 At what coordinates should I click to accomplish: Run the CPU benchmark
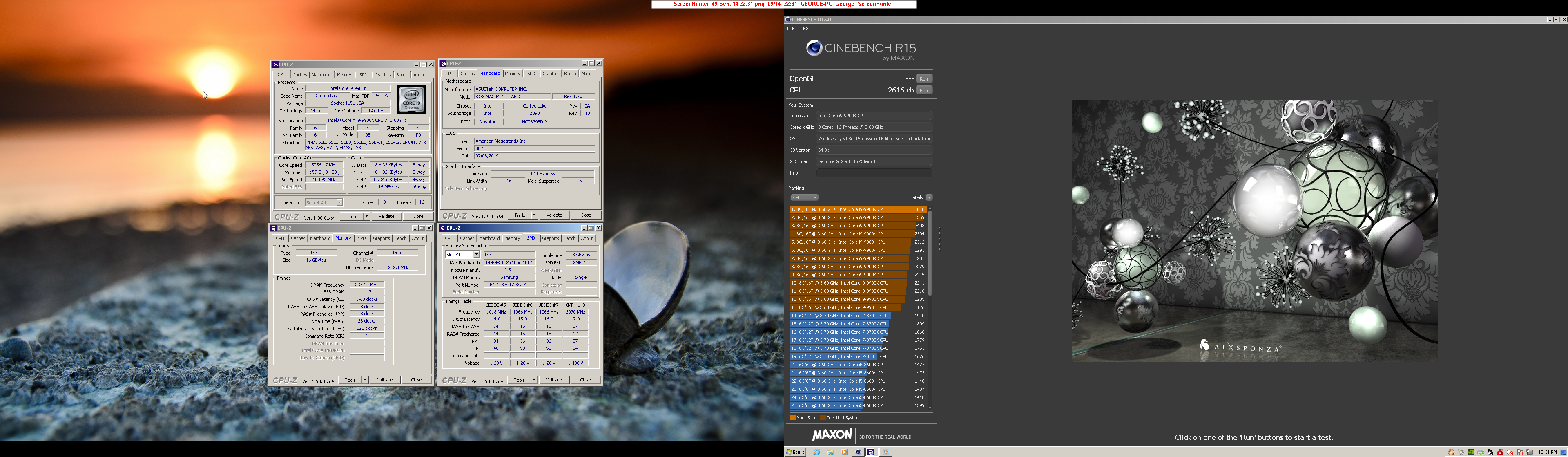click(924, 90)
